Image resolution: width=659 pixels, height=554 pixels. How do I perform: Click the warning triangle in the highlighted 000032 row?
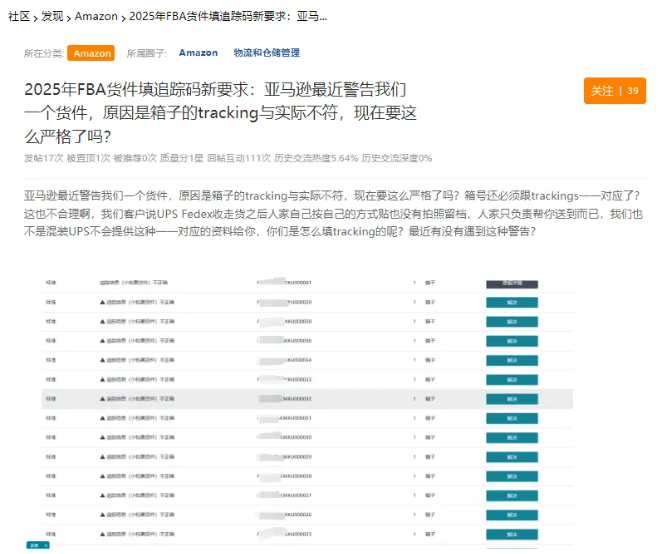[103, 399]
